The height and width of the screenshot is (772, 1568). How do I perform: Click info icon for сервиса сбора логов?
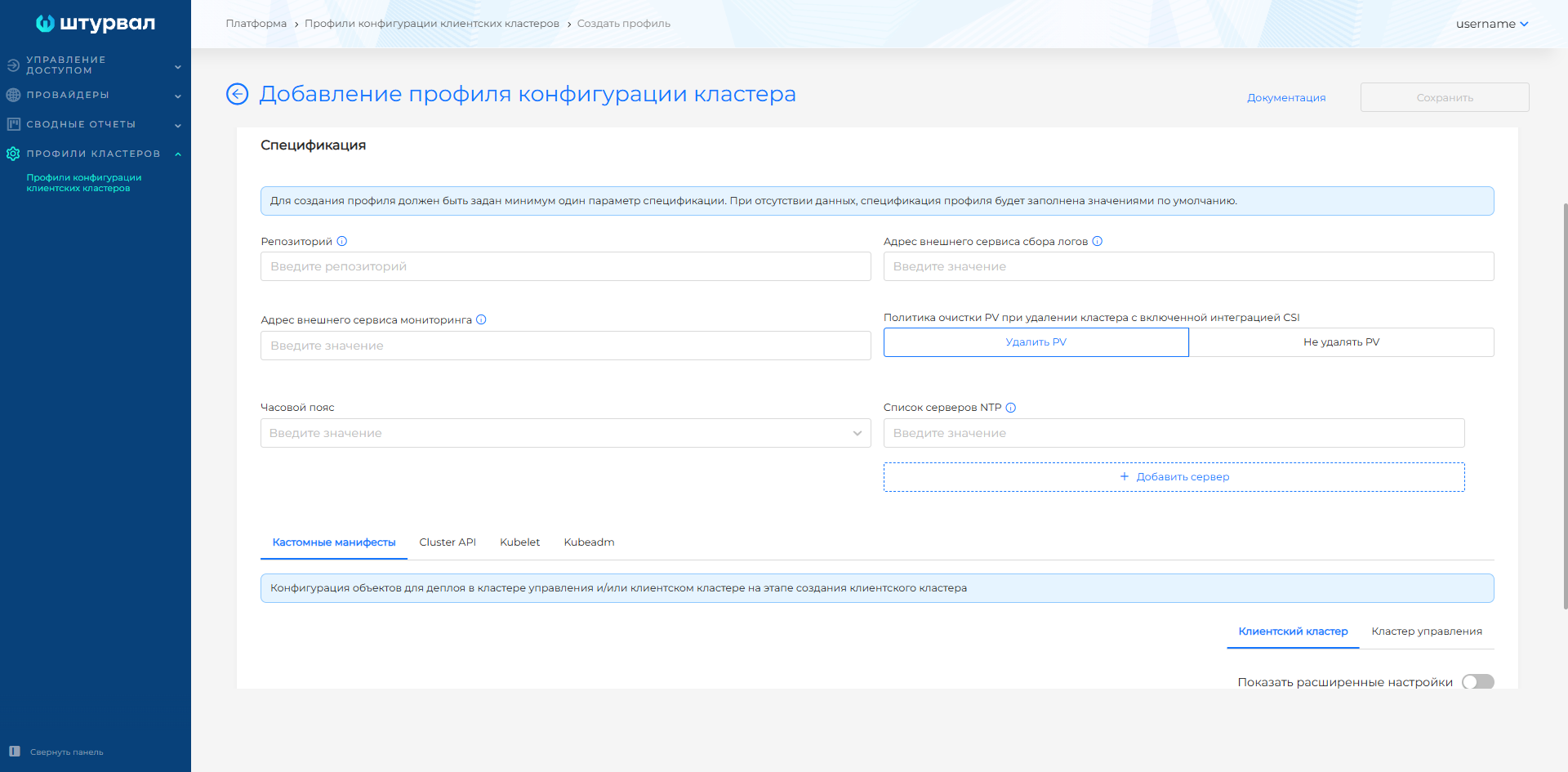[1098, 241]
